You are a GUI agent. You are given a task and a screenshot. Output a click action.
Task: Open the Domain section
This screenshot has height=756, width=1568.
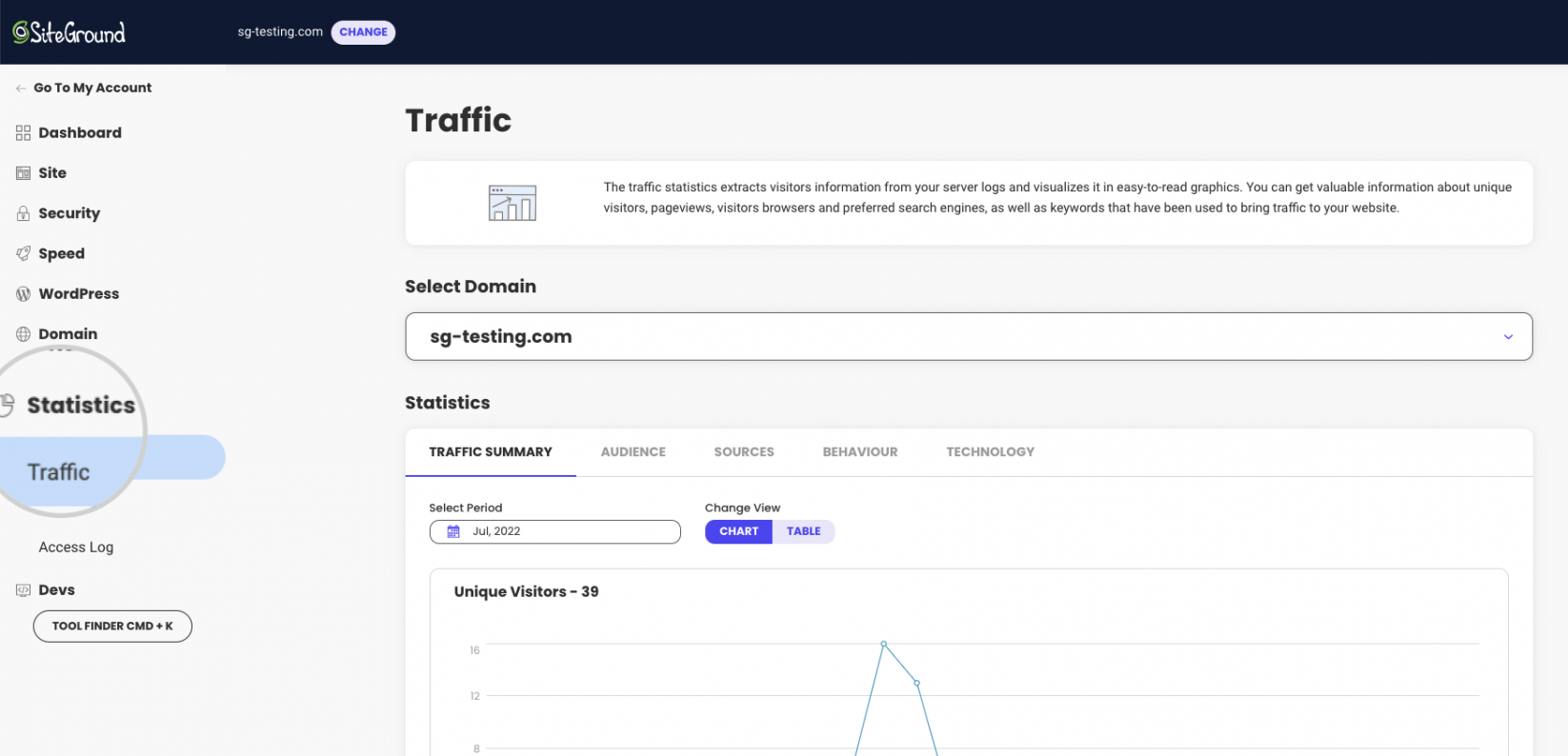[x=68, y=334]
